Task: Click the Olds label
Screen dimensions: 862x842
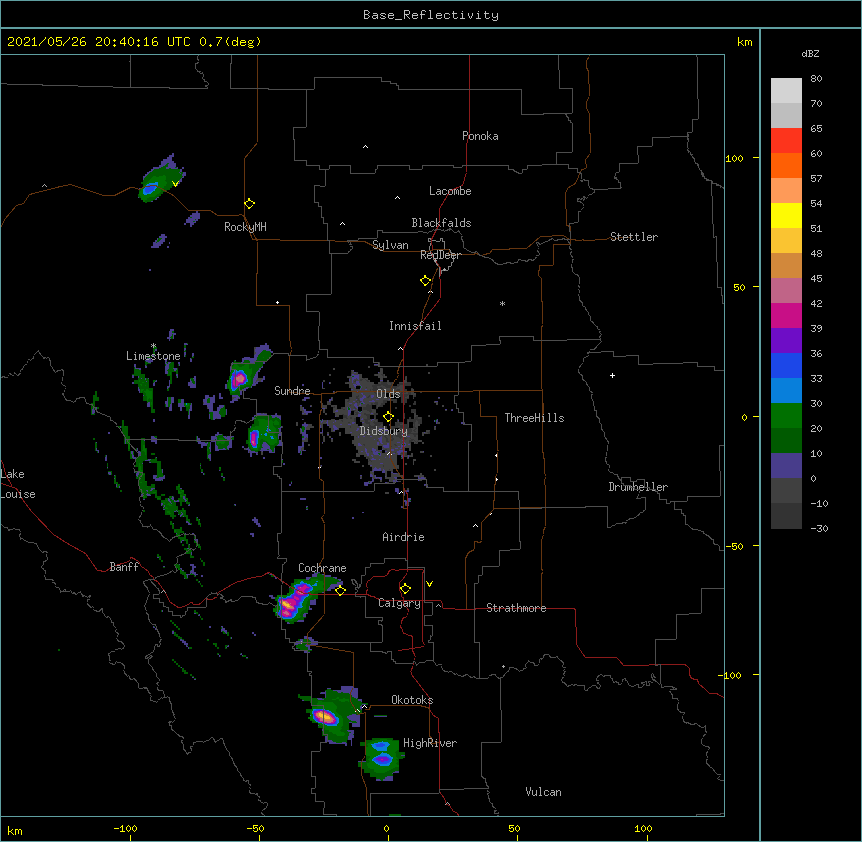Action: (388, 394)
